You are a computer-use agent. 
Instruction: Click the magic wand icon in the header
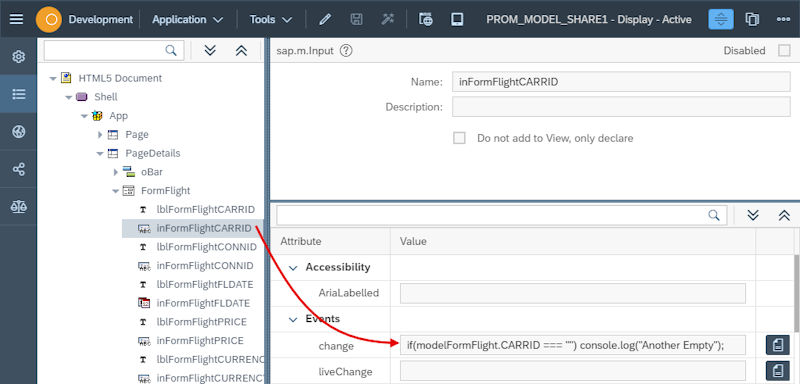[387, 19]
